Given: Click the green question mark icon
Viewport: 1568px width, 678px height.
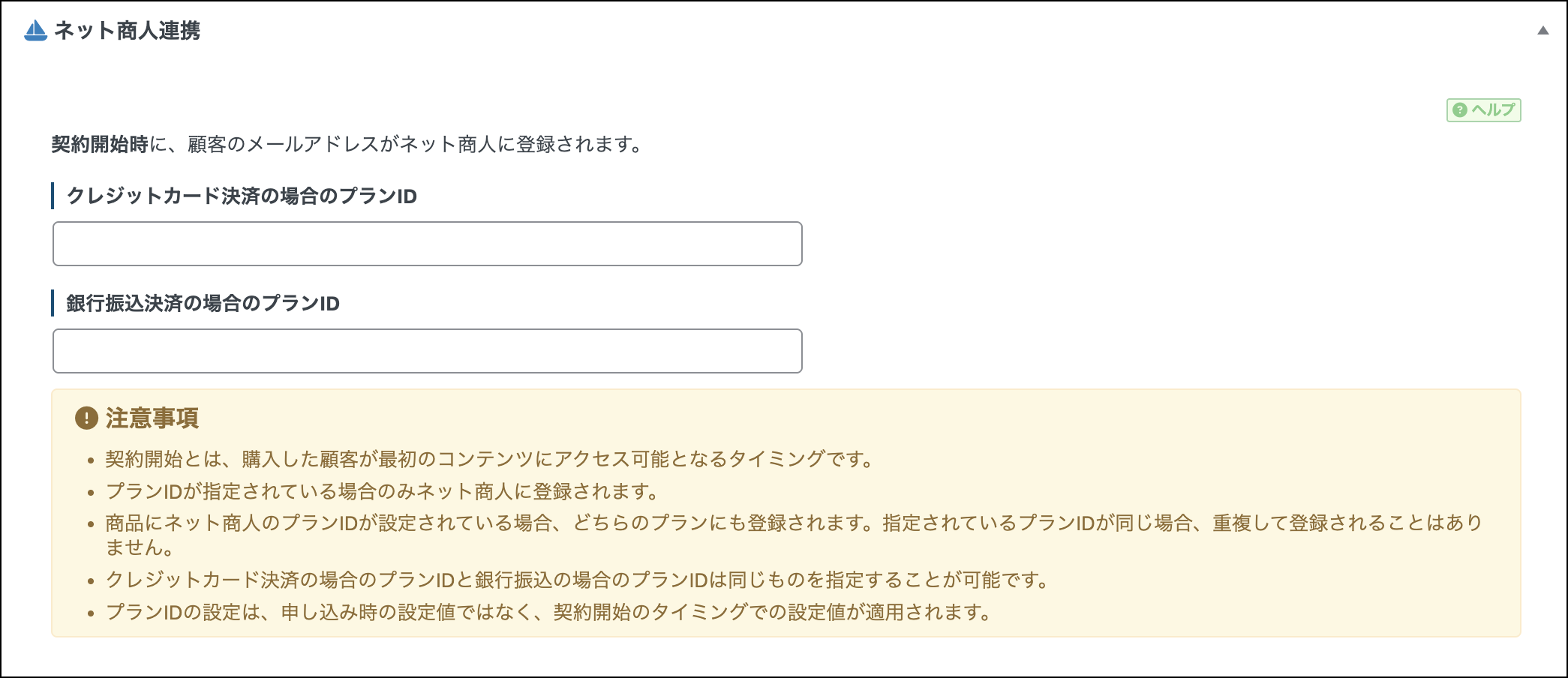Looking at the screenshot, I should 1459,110.
